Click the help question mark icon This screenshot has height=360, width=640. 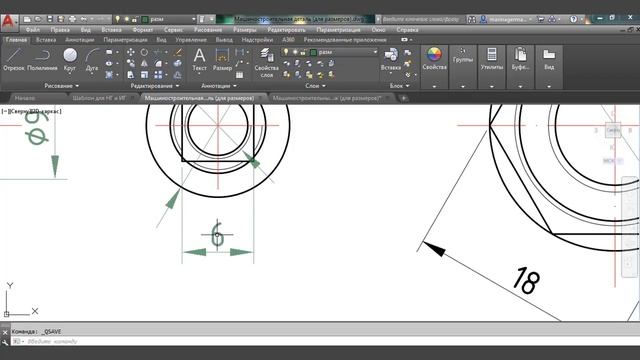click(x=573, y=19)
